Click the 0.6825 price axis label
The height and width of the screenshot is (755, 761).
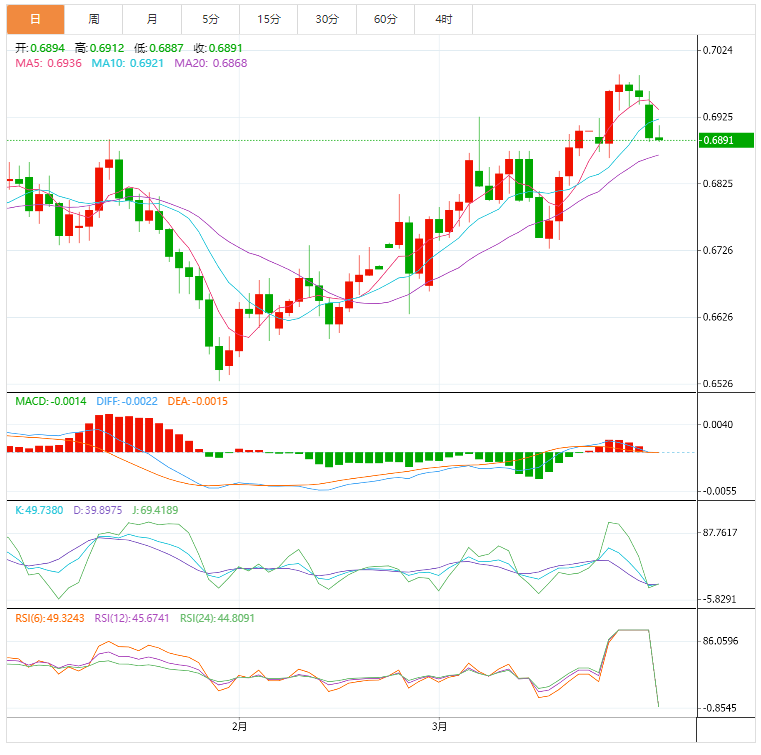(718, 183)
